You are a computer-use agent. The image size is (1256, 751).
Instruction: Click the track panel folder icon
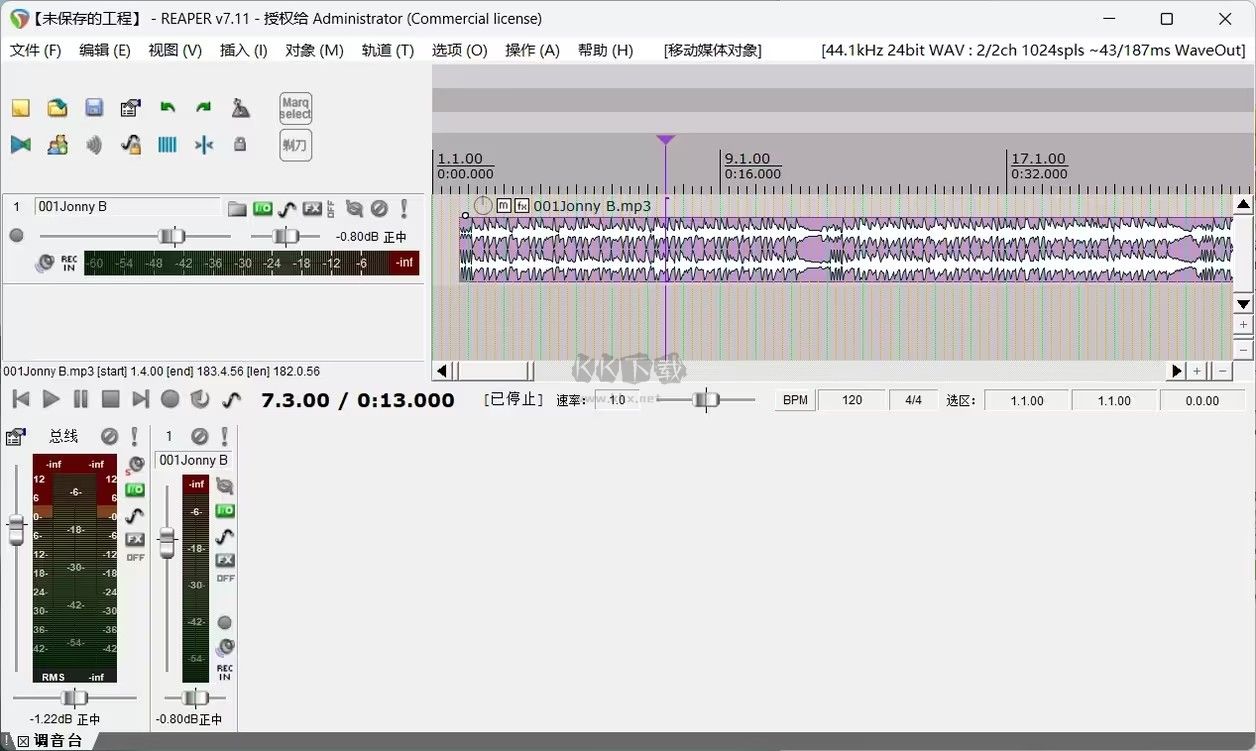click(x=237, y=208)
